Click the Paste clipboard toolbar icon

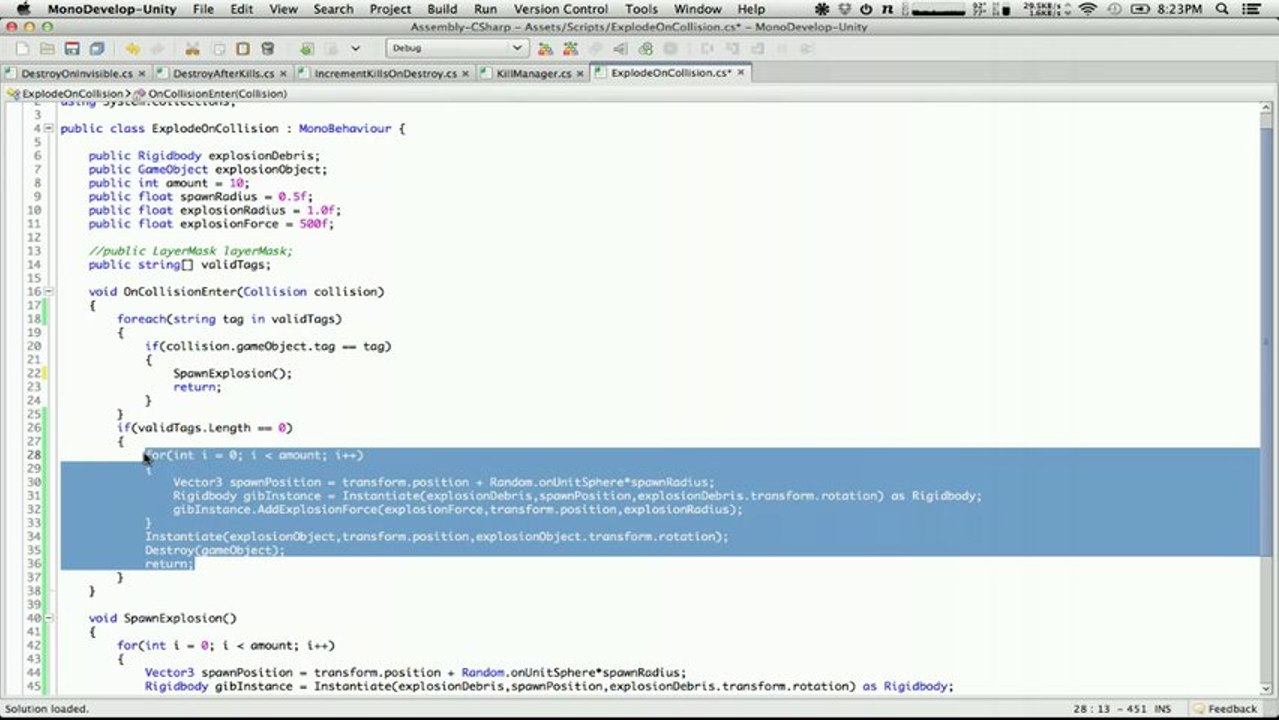[x=242, y=48]
